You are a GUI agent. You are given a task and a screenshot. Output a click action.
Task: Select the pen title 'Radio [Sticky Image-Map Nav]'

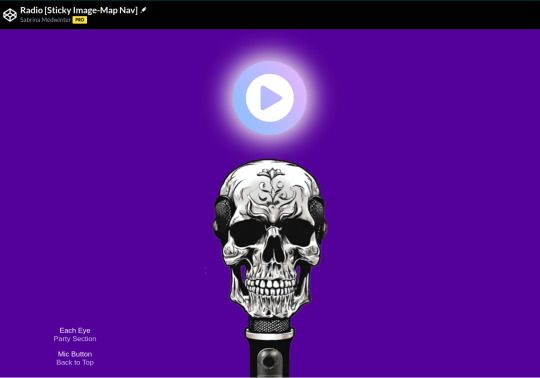(79, 10)
